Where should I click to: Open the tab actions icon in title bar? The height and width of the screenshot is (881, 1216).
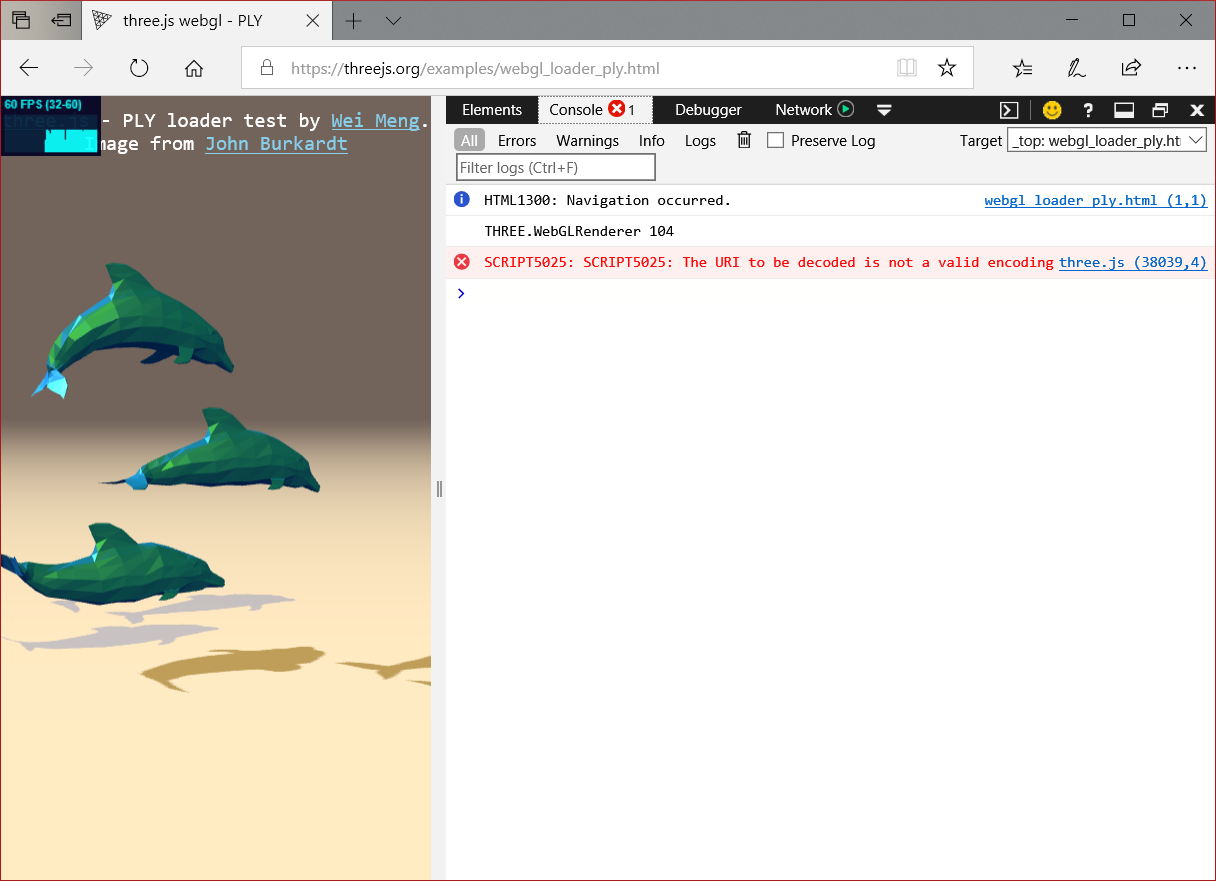(x=21, y=20)
